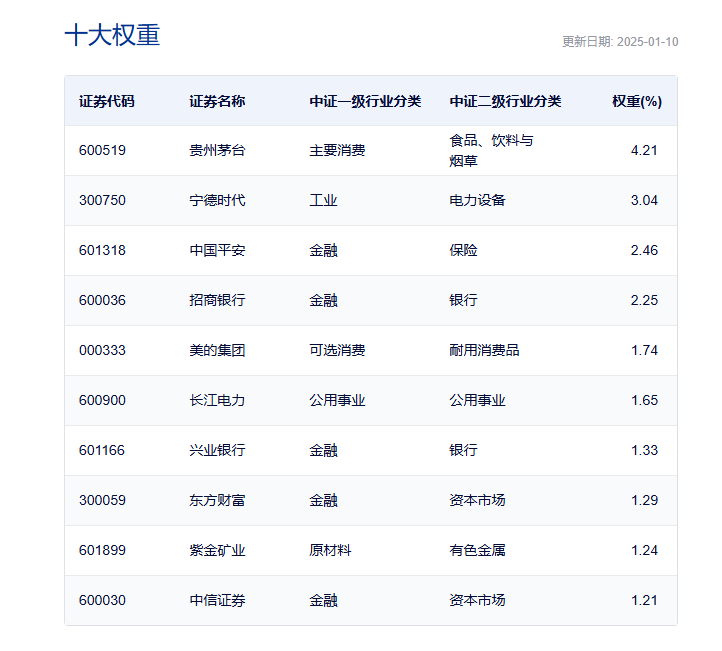This screenshot has width=722, height=651.
Task: Click the 中证一级行业分类 column header
Action: tap(365, 101)
